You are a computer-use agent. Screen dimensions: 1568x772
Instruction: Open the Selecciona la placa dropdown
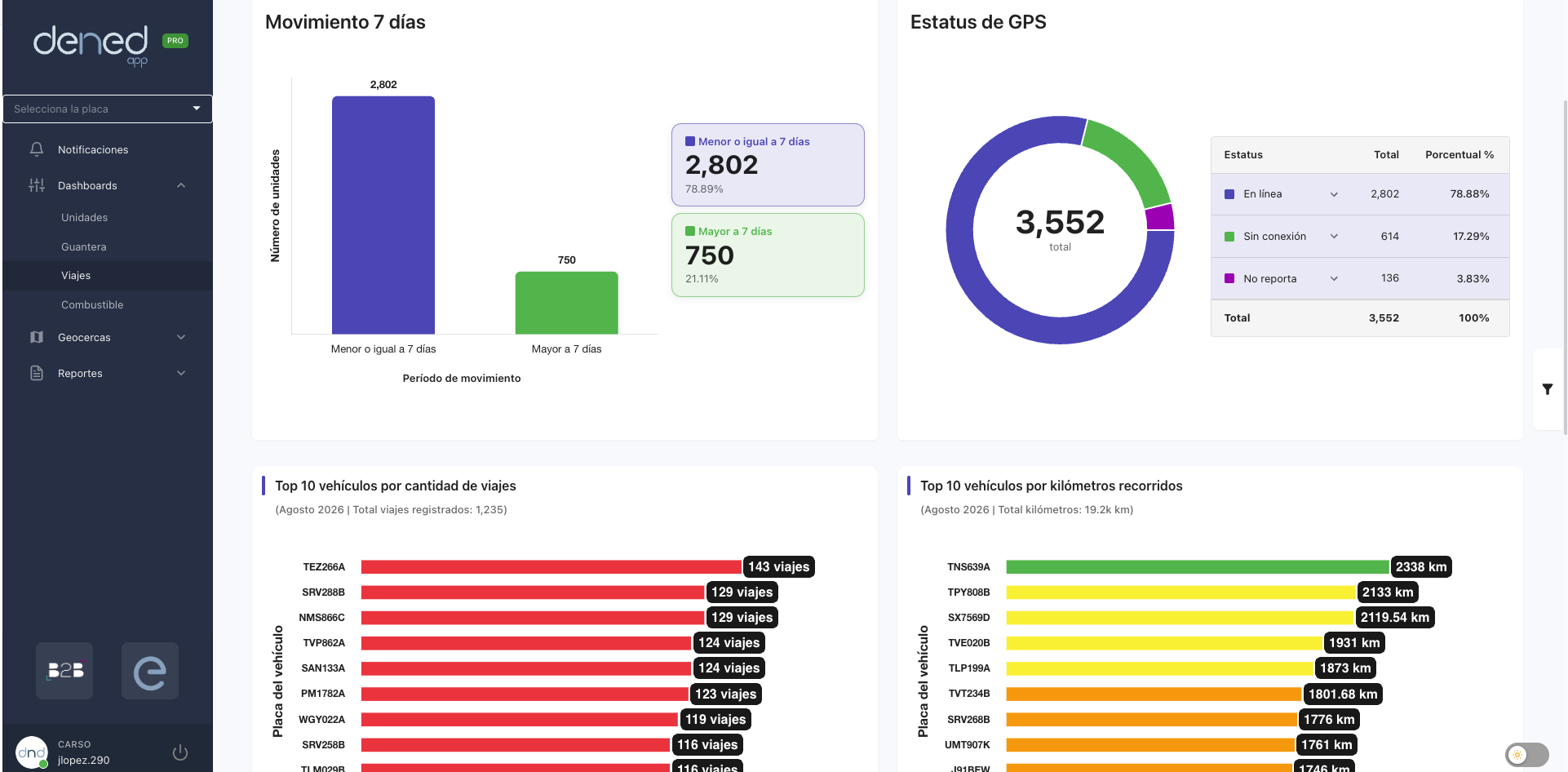tap(108, 109)
